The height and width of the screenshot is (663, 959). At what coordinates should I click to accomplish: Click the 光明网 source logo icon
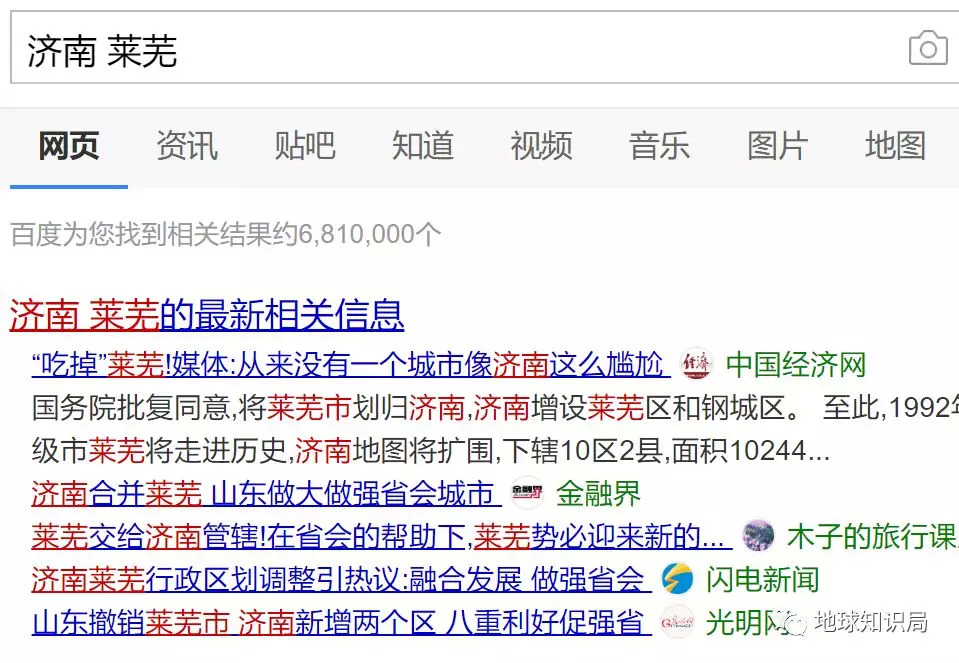point(677,622)
